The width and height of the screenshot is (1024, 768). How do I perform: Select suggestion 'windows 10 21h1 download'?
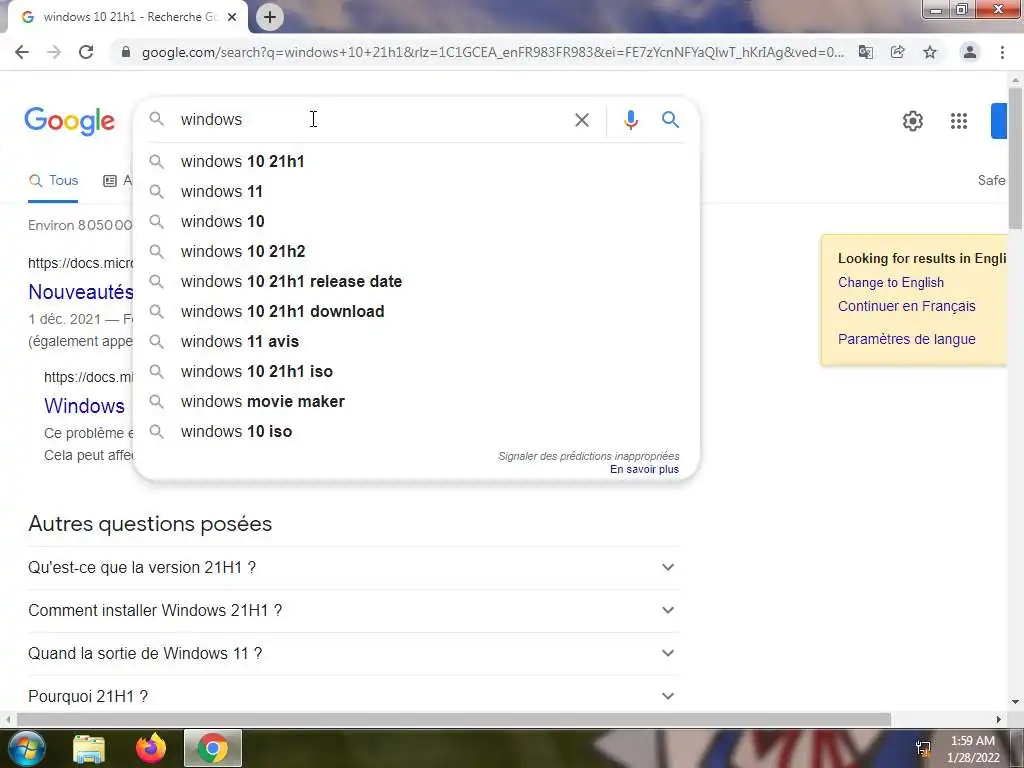coord(416,312)
